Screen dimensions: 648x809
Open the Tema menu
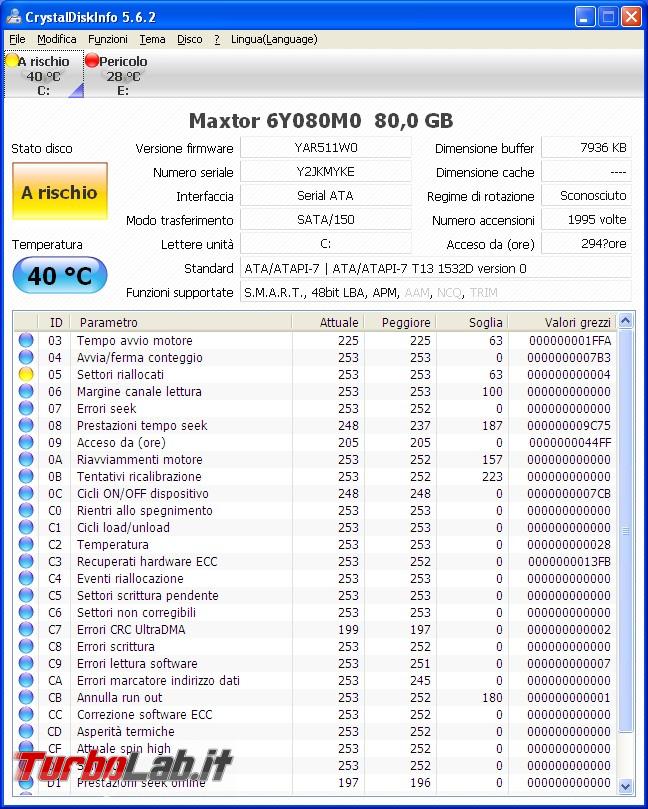click(152, 39)
